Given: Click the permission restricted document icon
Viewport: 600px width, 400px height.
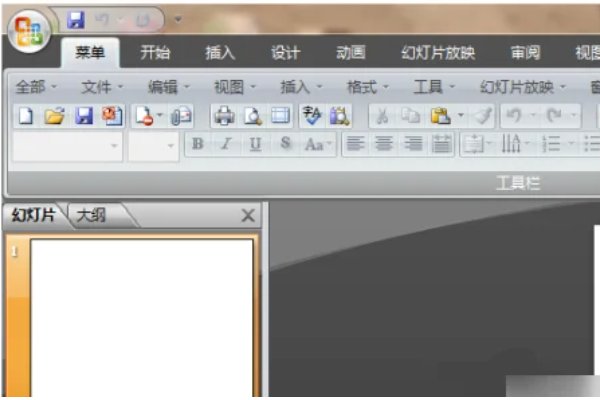Looking at the screenshot, I should pyautogui.click(x=144, y=116).
